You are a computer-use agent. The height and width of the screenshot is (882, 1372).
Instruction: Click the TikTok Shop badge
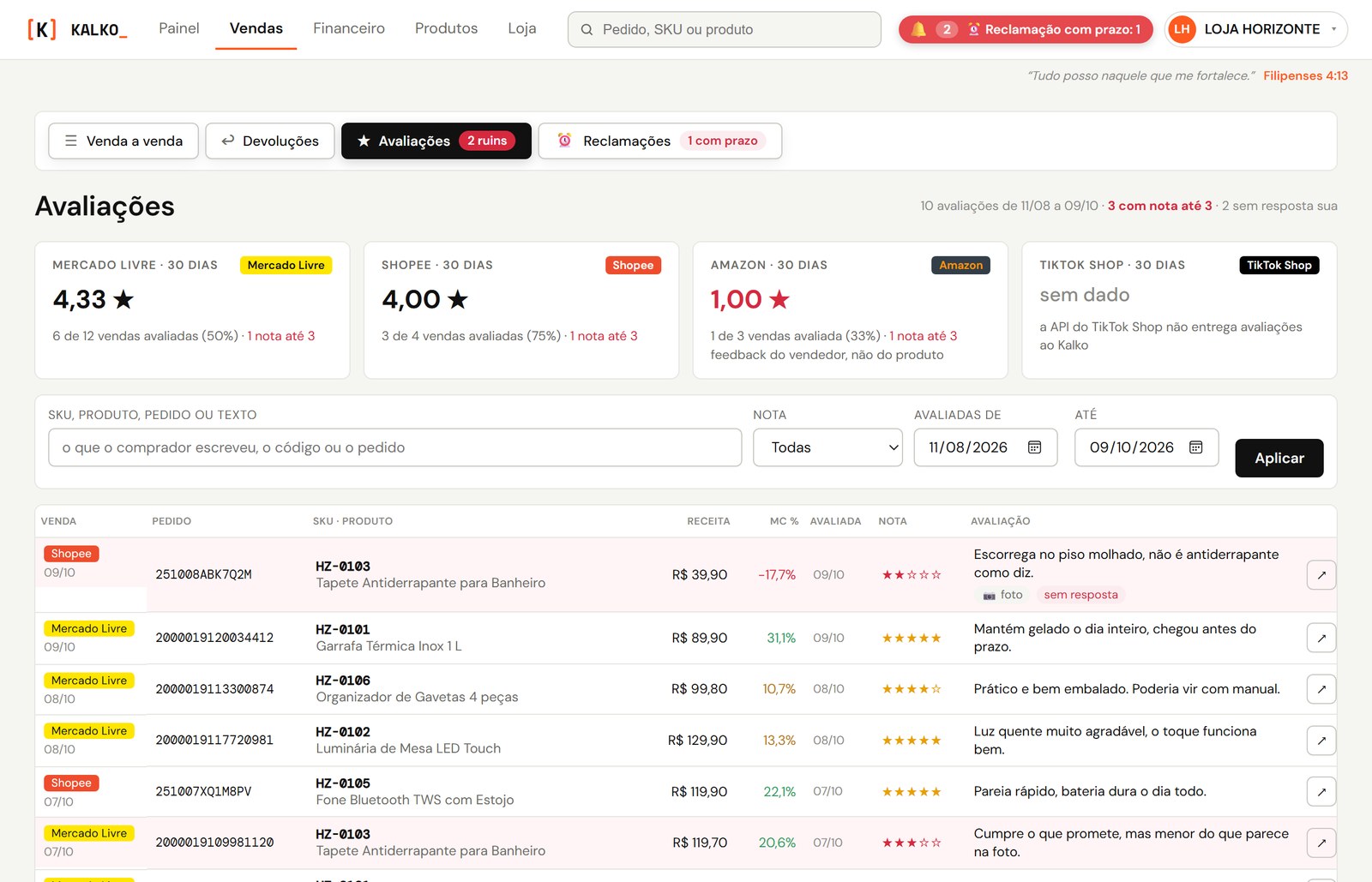pos(1279,265)
